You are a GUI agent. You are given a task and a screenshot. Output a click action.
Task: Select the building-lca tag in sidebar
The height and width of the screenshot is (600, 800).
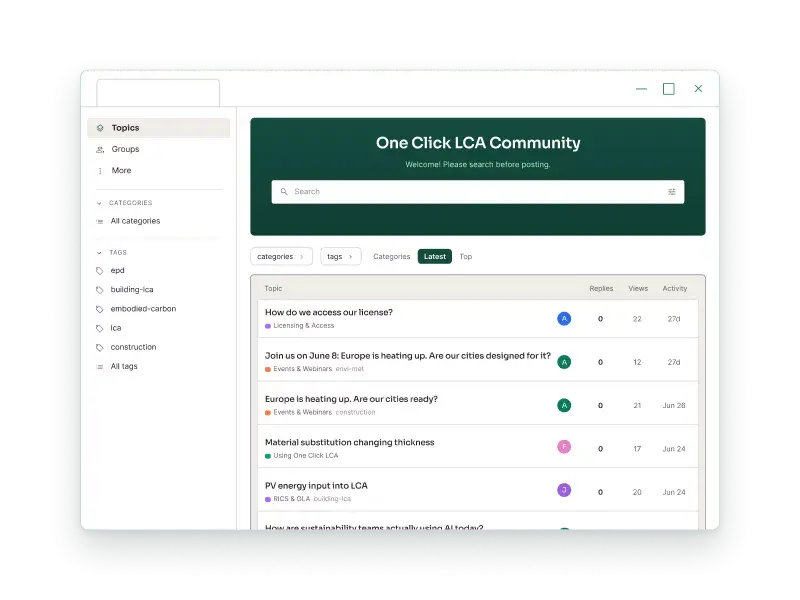pos(132,289)
